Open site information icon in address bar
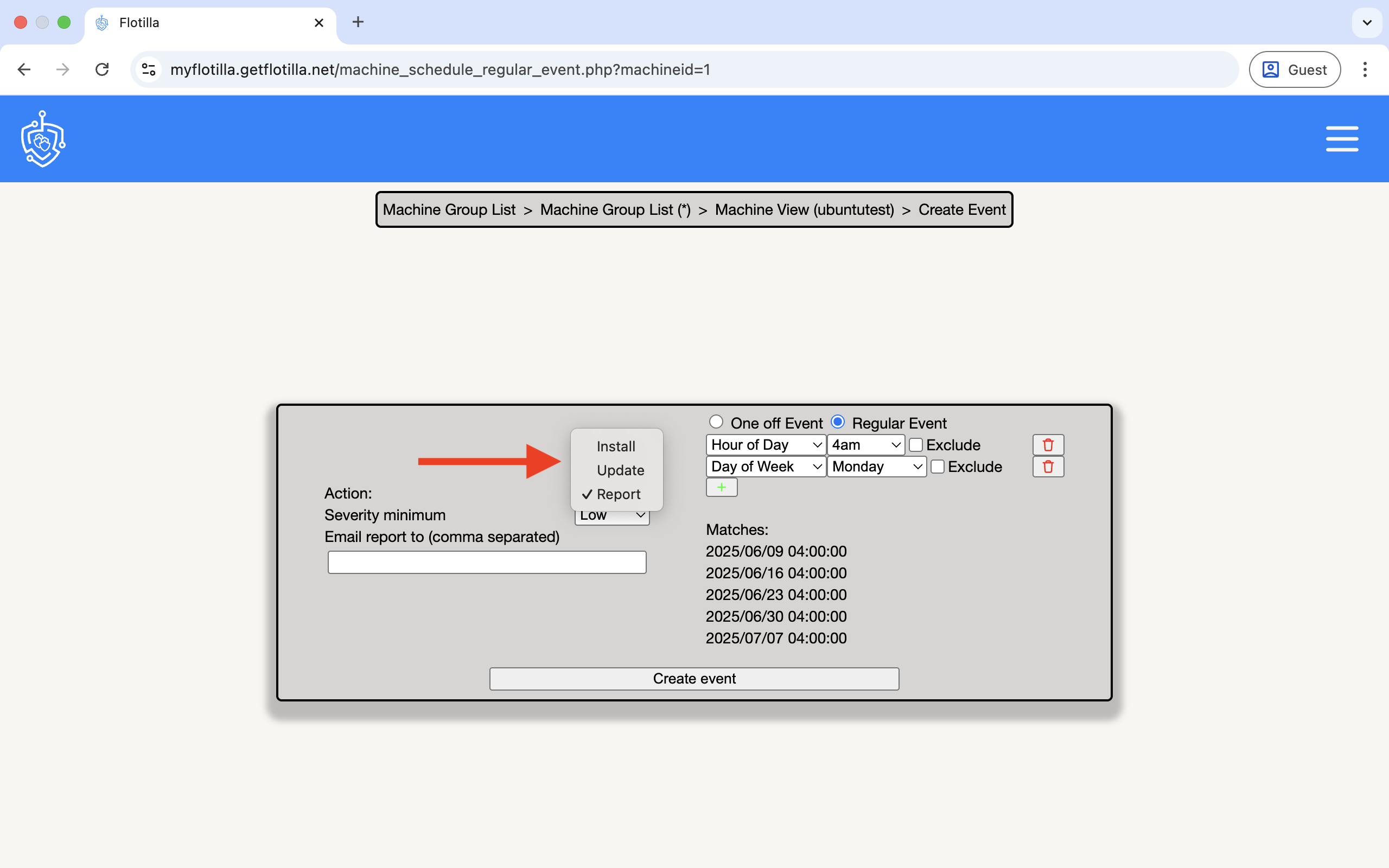The image size is (1389, 868). click(149, 69)
